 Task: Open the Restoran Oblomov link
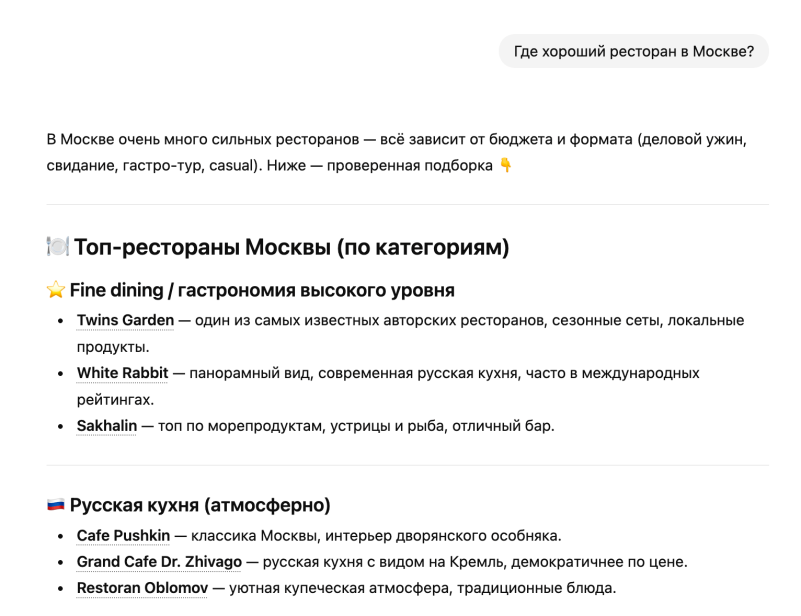(x=141, y=588)
